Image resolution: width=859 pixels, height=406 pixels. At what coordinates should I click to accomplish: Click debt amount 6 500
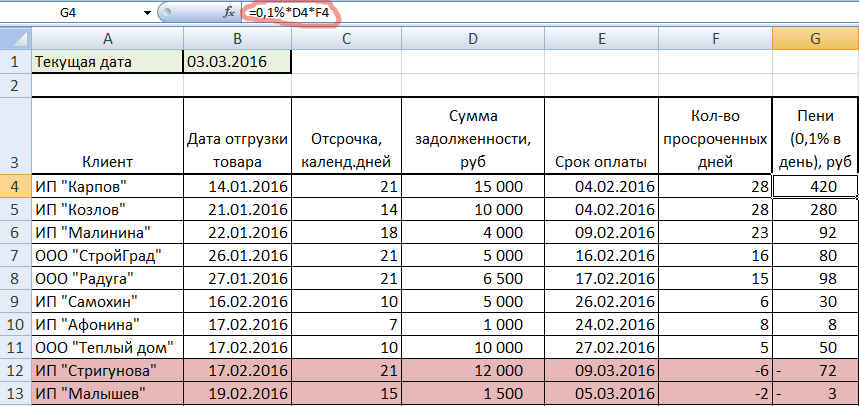[x=473, y=278]
